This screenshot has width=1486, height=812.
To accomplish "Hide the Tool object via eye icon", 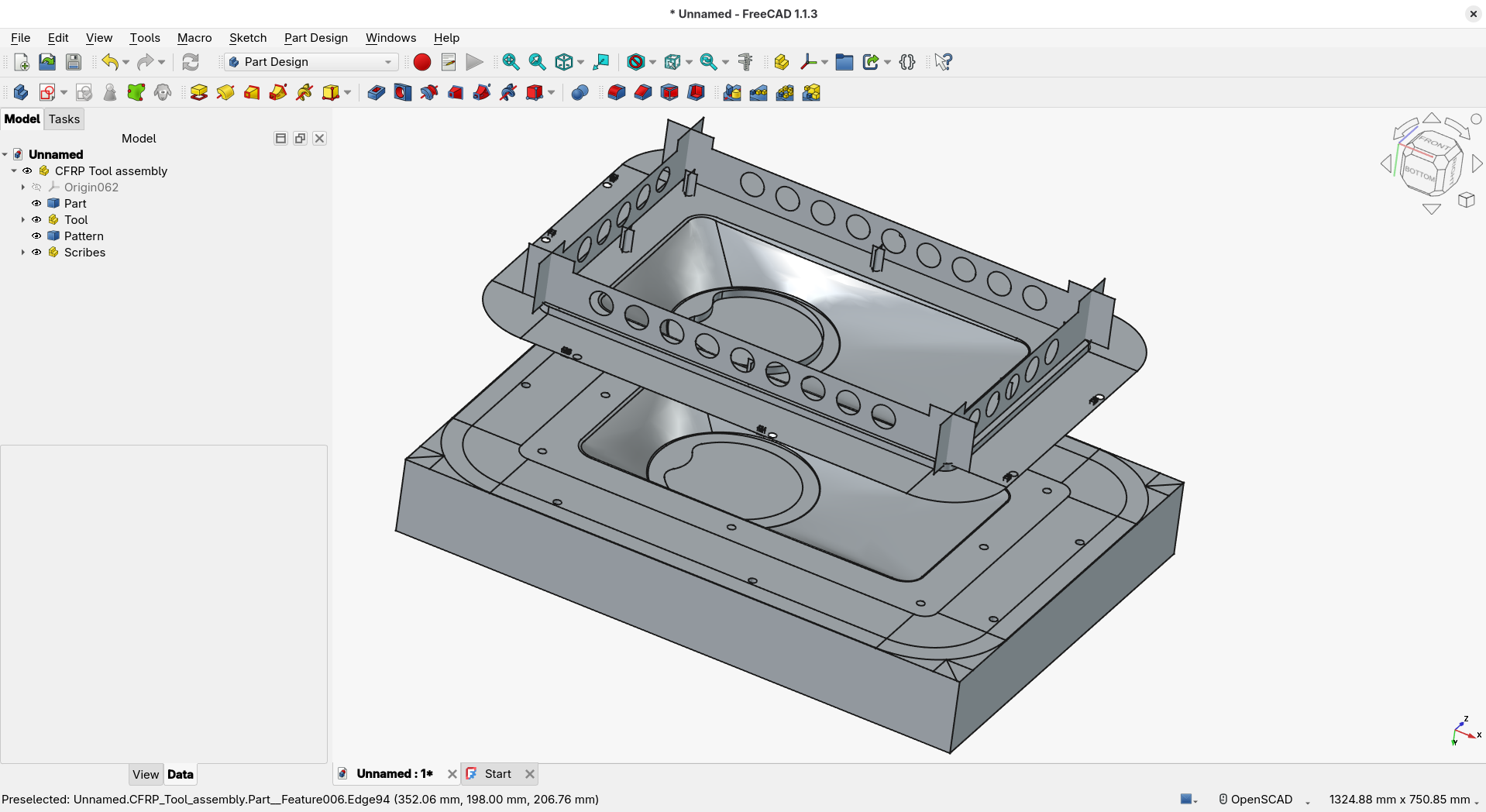I will (36, 219).
